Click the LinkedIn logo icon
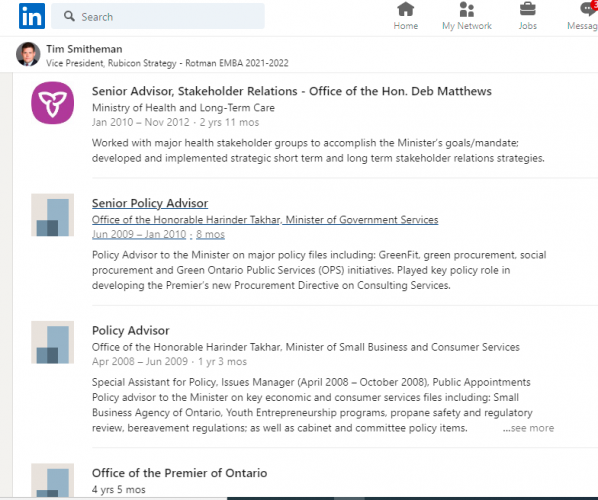598x500 pixels. [32, 16]
